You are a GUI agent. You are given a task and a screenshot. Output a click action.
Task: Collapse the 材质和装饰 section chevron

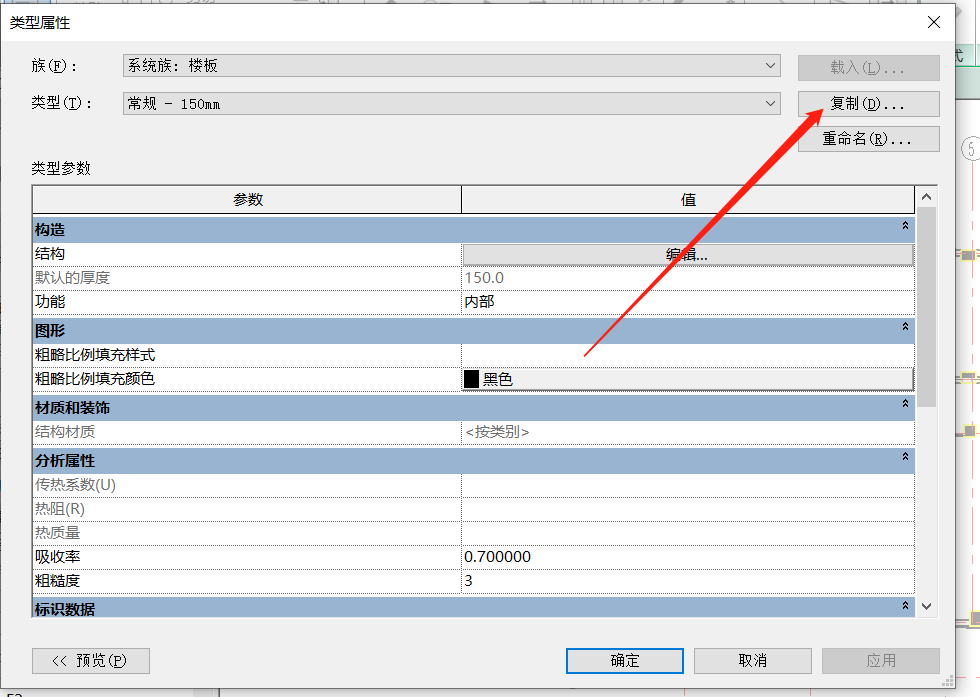tap(905, 404)
